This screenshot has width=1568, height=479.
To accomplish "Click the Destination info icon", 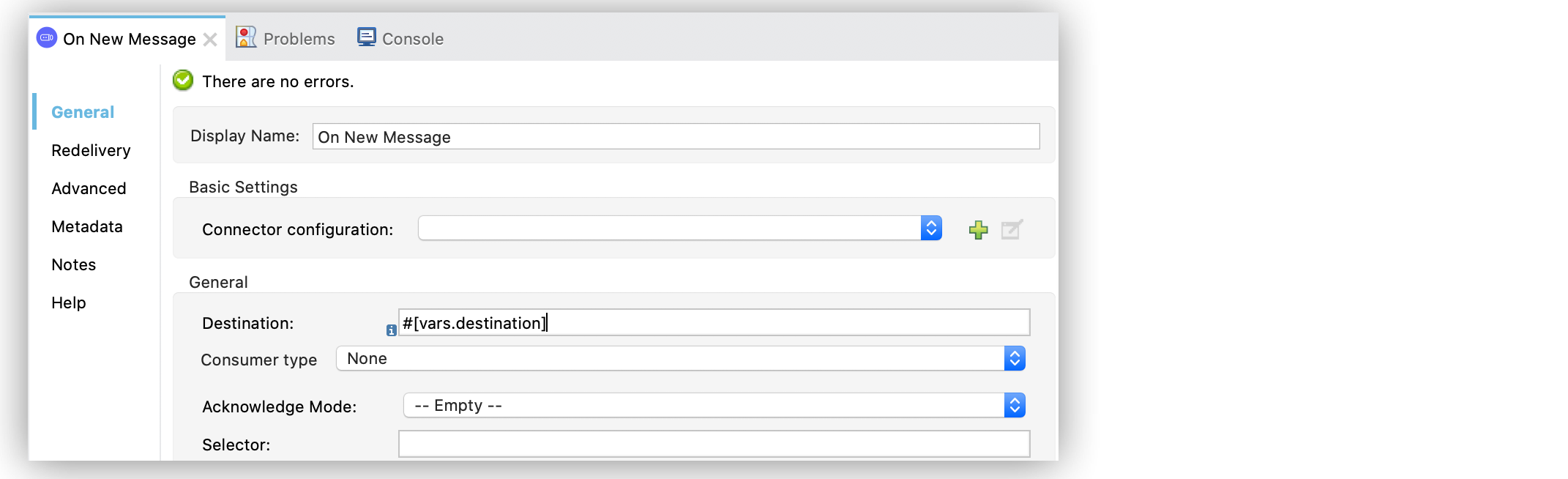I will point(392,330).
